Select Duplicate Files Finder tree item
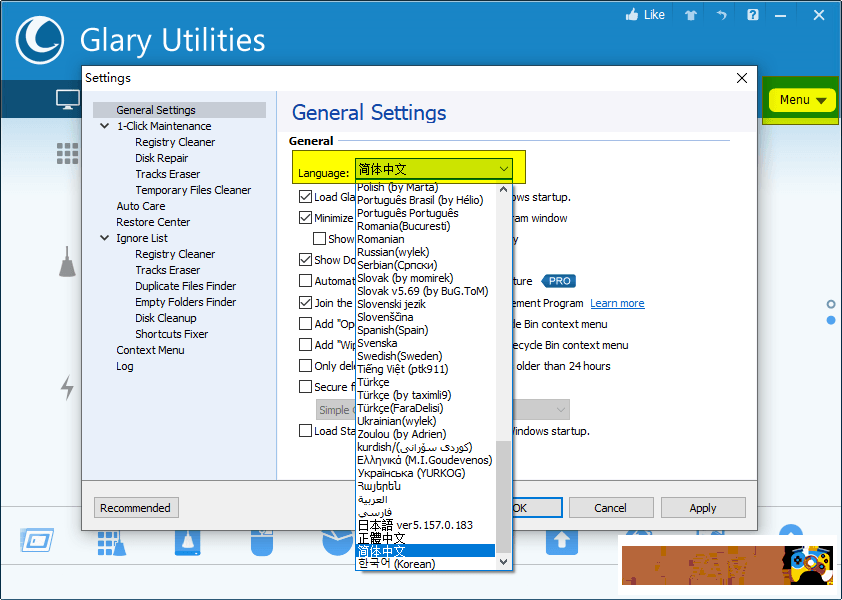 tap(185, 286)
